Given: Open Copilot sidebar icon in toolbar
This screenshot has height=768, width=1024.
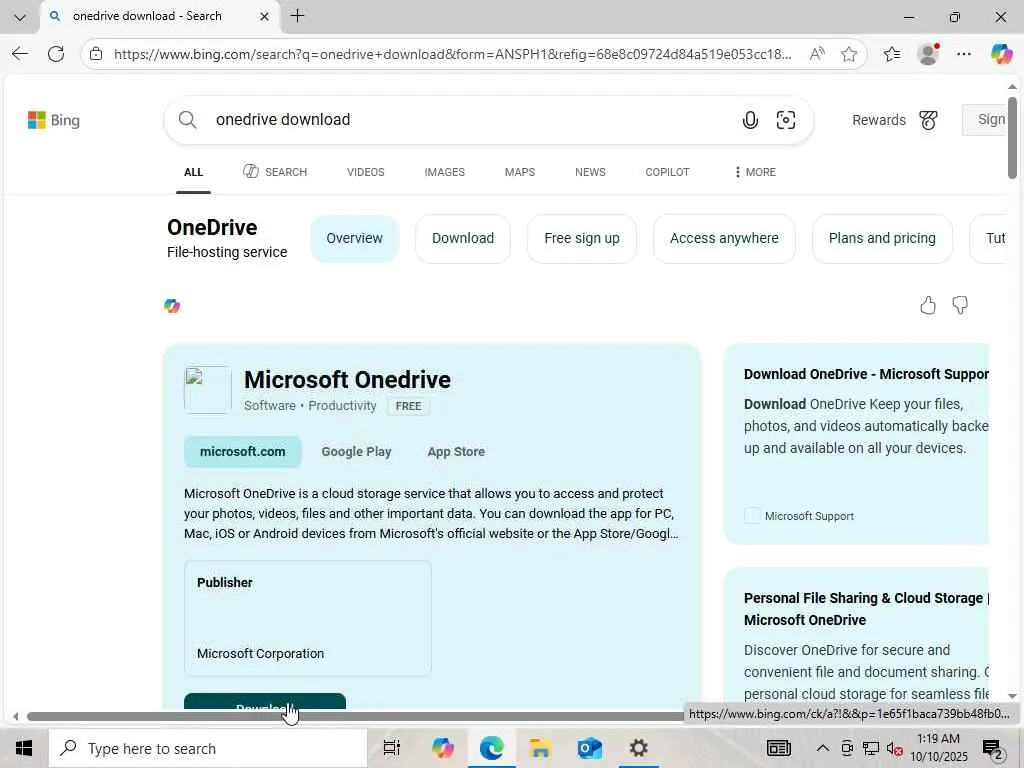Looking at the screenshot, I should click(x=1001, y=54).
